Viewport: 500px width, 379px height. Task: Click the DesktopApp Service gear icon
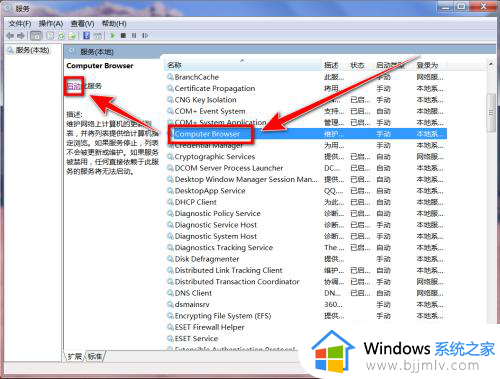pos(170,191)
